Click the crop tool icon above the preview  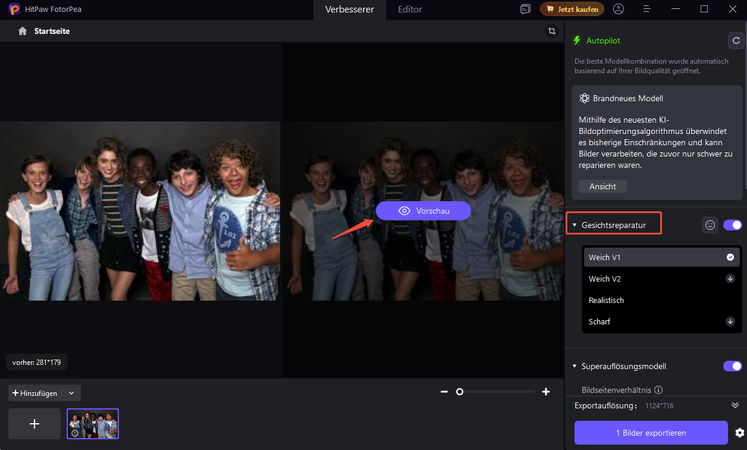pyautogui.click(x=551, y=31)
